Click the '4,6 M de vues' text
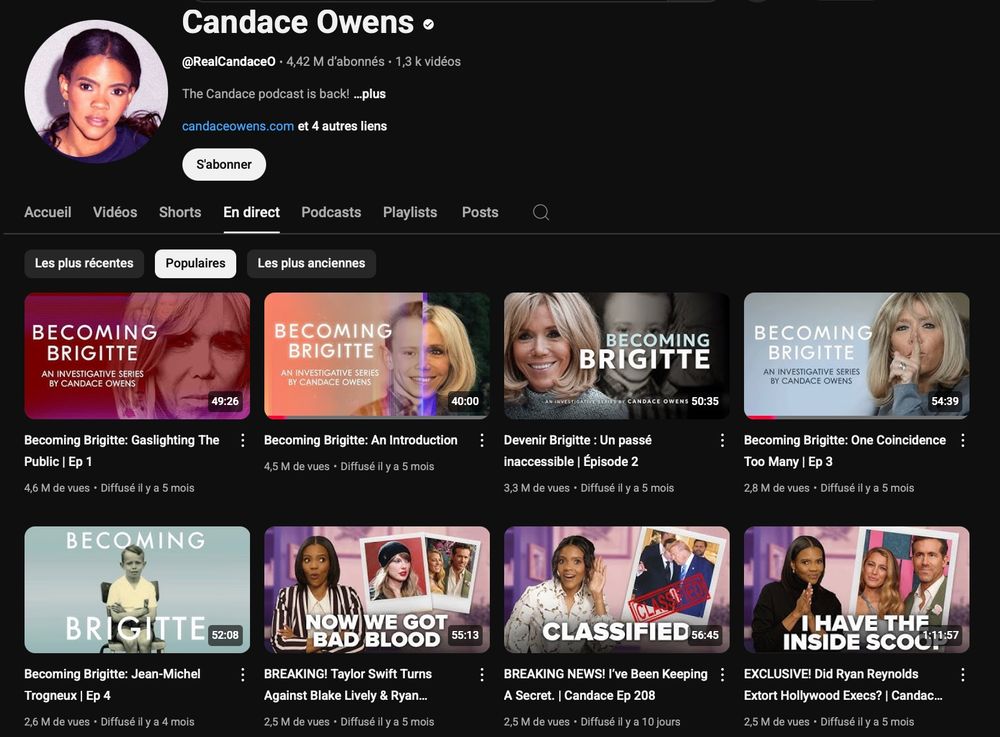This screenshot has width=1000, height=737. [57, 488]
